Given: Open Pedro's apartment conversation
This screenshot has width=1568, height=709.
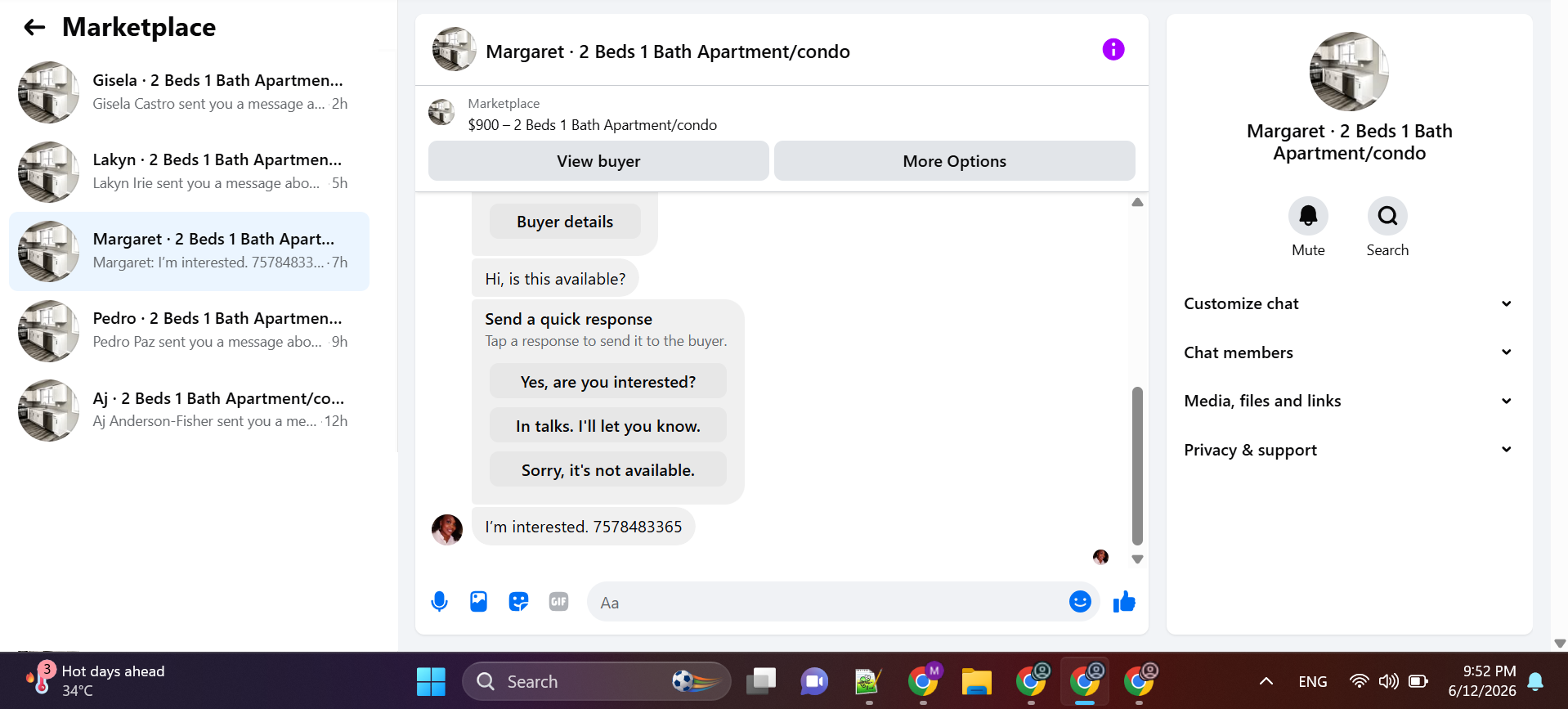Looking at the screenshot, I should [x=189, y=330].
